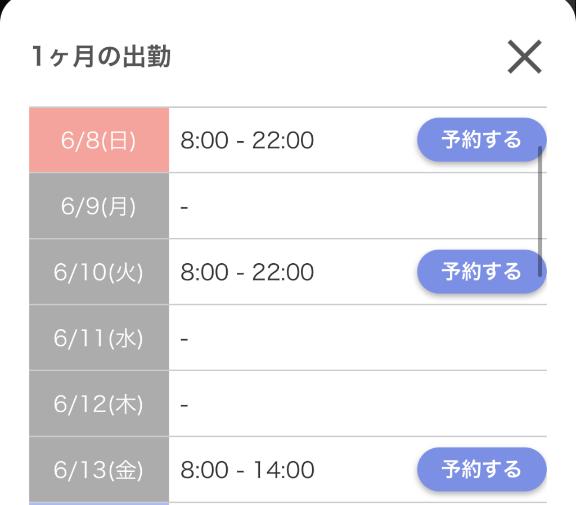Click the empty dash entry for 6/11
This screenshot has height=505, width=576.
(x=184, y=339)
